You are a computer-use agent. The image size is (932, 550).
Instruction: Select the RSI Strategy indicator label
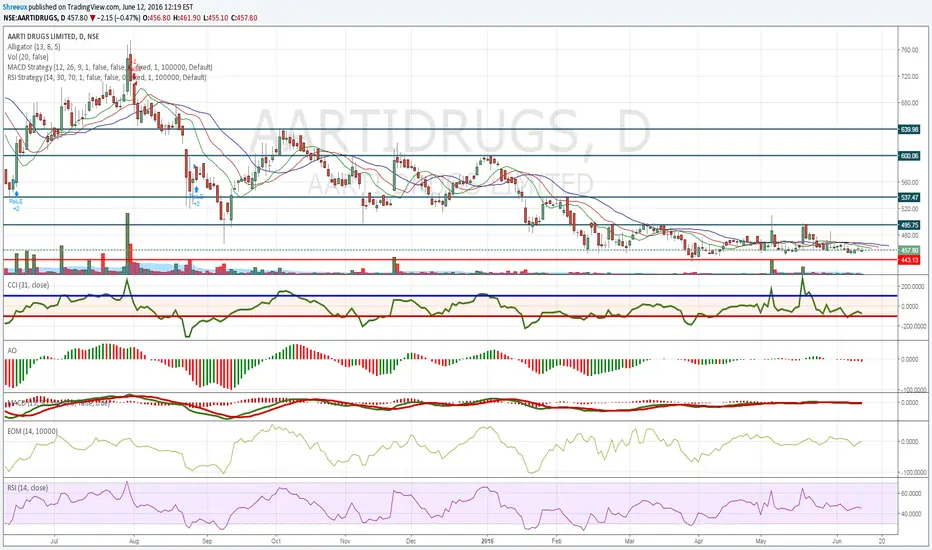pos(107,77)
